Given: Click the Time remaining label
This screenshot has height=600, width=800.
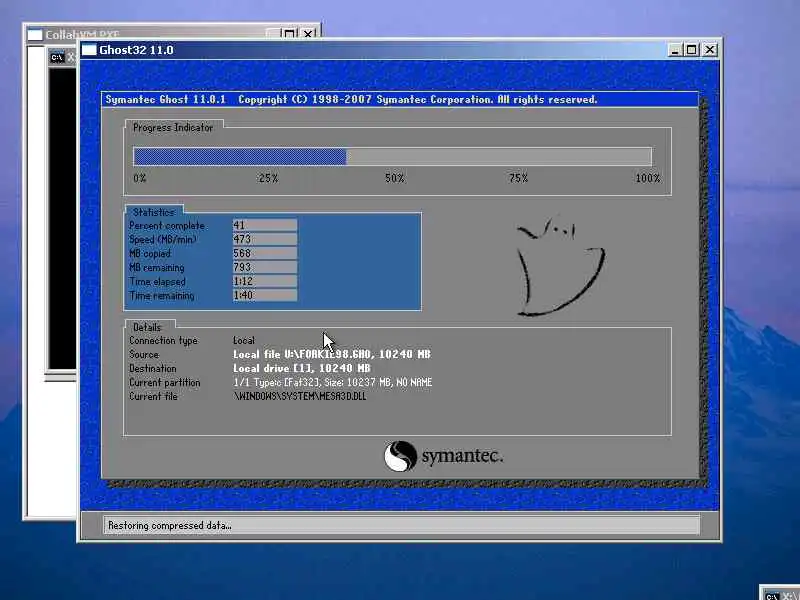Looking at the screenshot, I should click(x=161, y=295).
